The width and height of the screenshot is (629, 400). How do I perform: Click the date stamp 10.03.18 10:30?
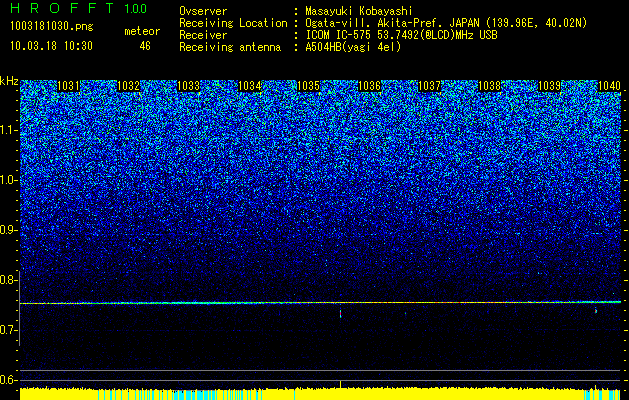click(x=51, y=46)
